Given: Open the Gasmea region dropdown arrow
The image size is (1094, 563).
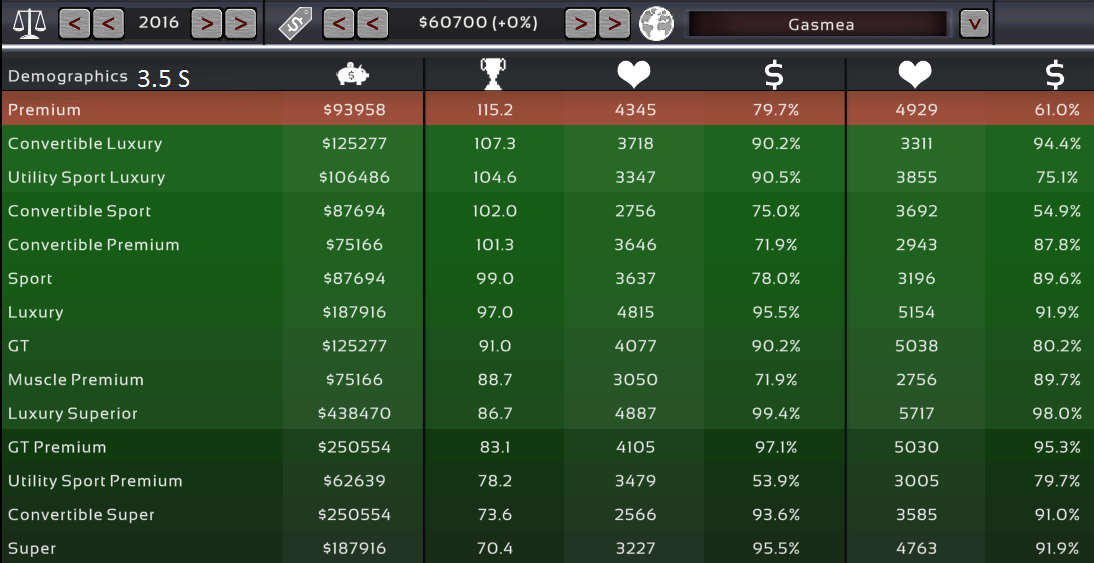Looking at the screenshot, I should click(x=974, y=23).
